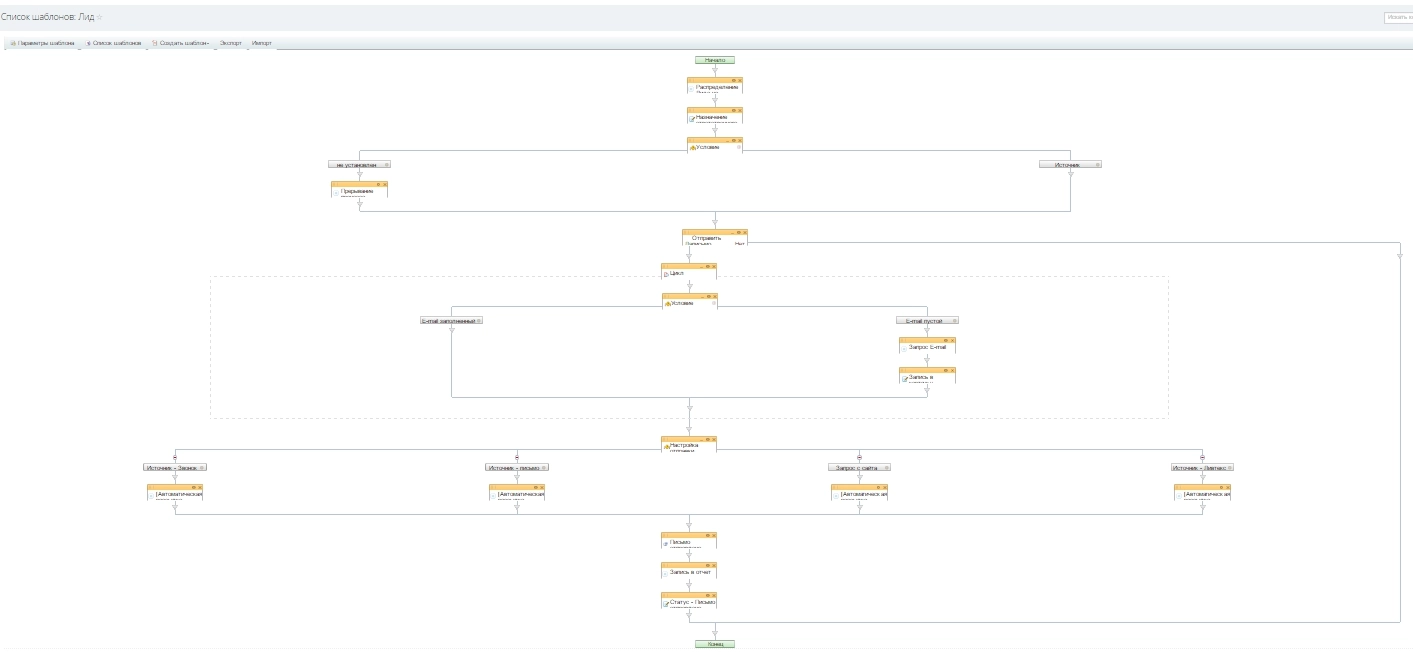Click the search input field
Viewport: 1413px width, 652px height.
coord(1398,17)
